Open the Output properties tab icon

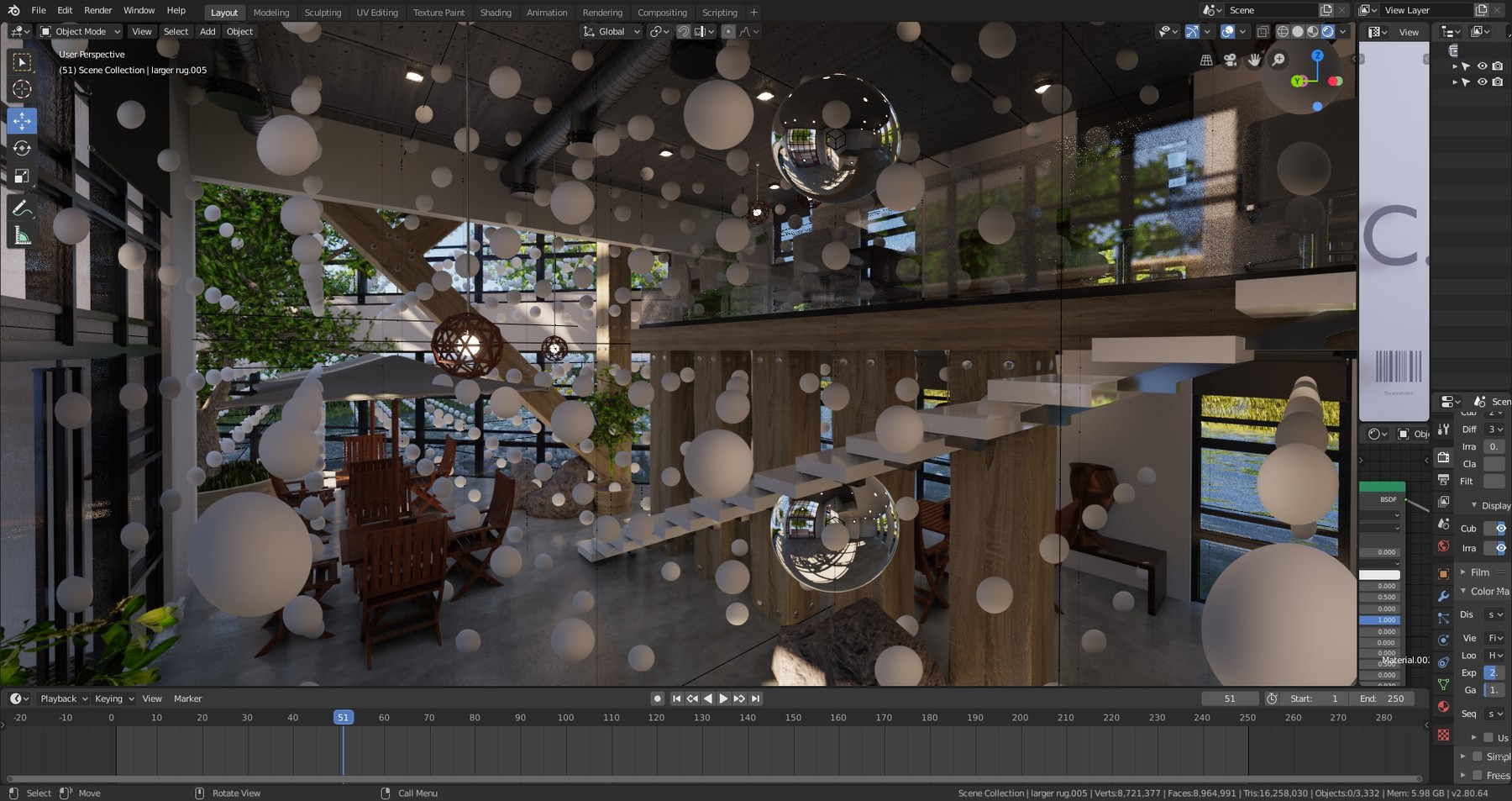coord(1443,479)
